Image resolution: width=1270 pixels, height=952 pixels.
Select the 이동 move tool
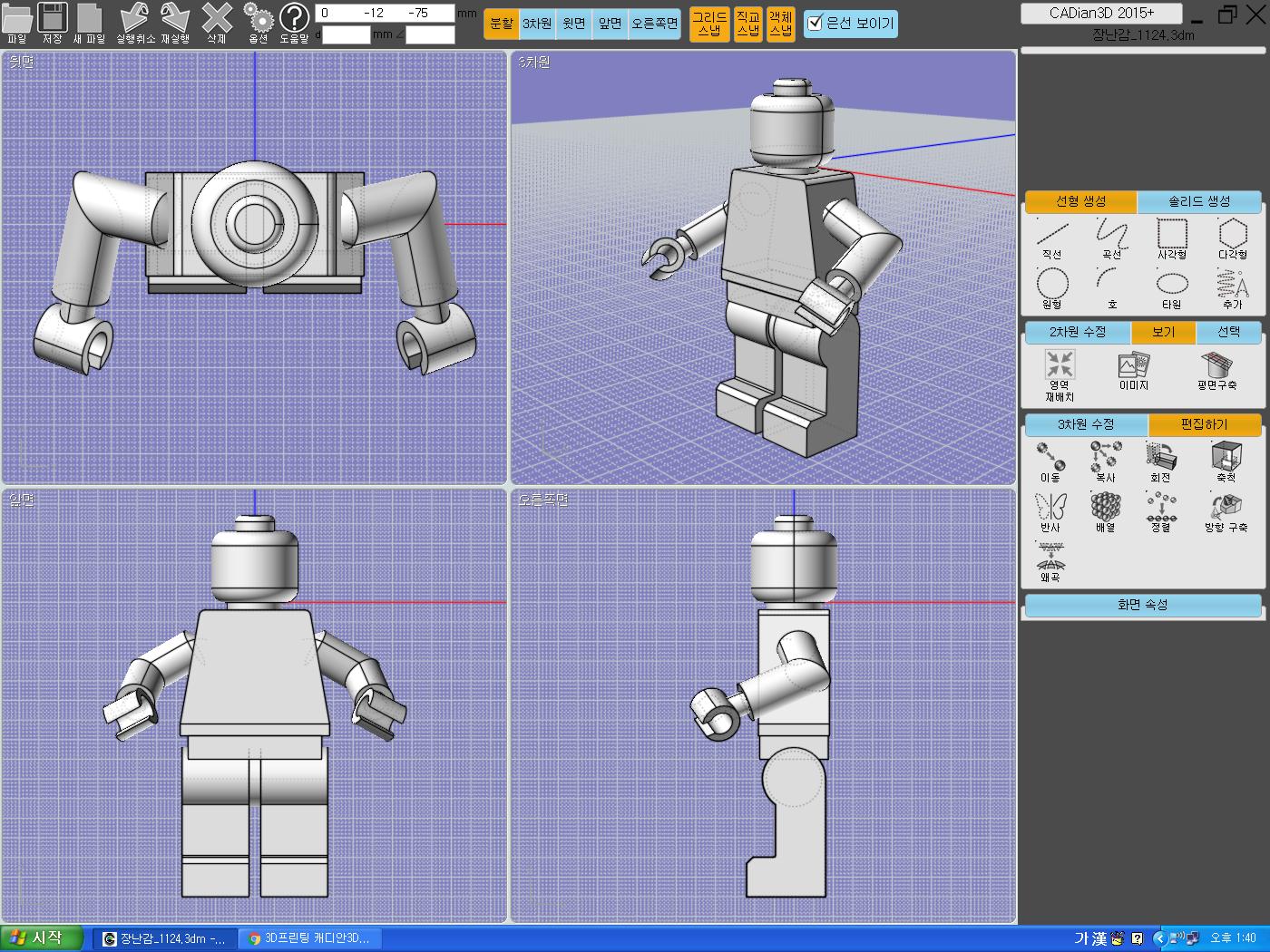1050,461
